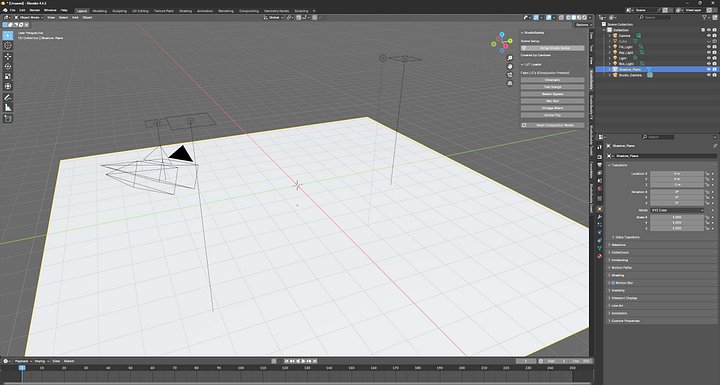Image resolution: width=720 pixels, height=385 pixels.
Task: Hide Key_Light with its eye icon
Action: tap(709, 52)
